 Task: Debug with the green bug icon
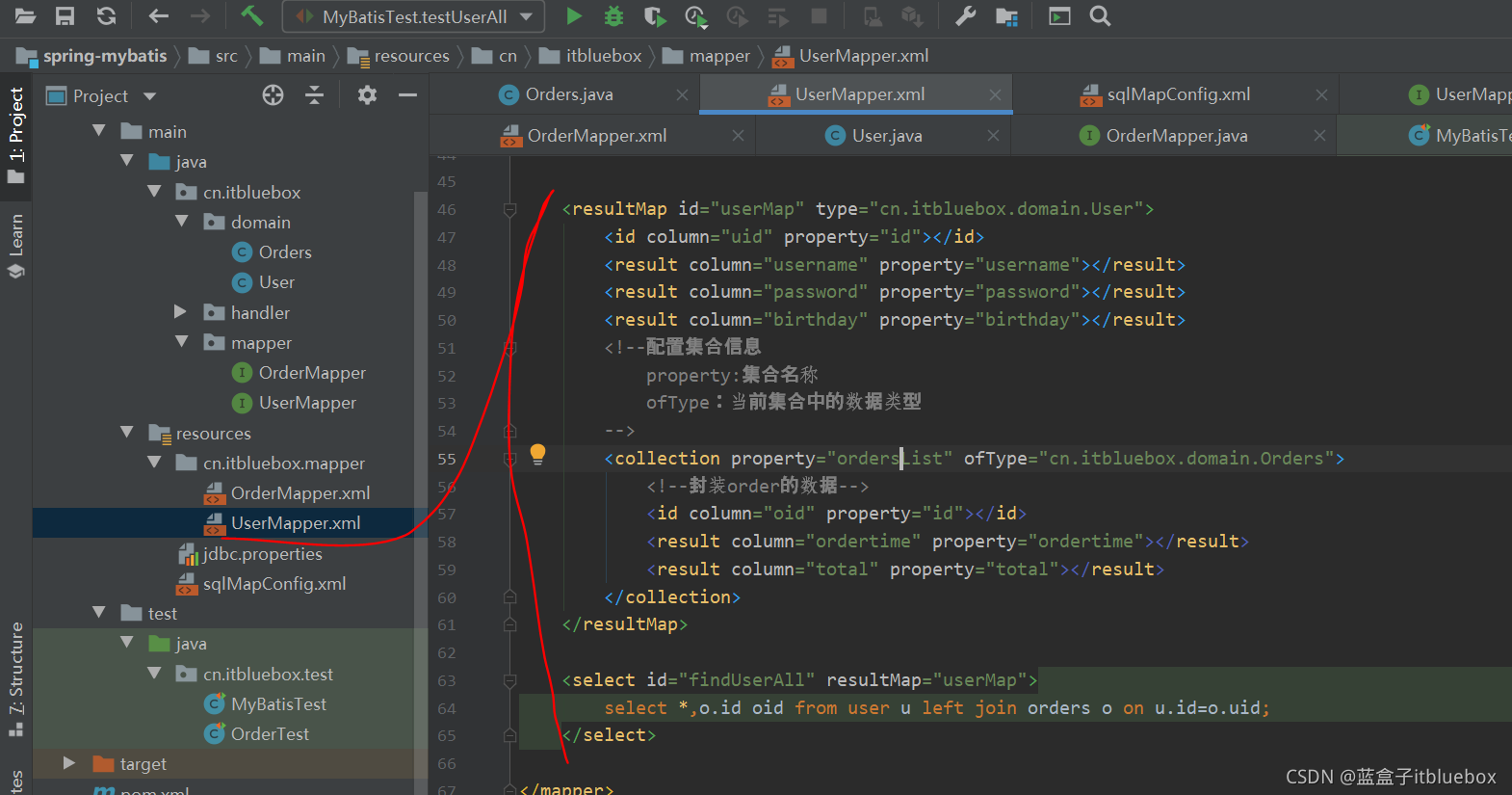click(x=613, y=15)
